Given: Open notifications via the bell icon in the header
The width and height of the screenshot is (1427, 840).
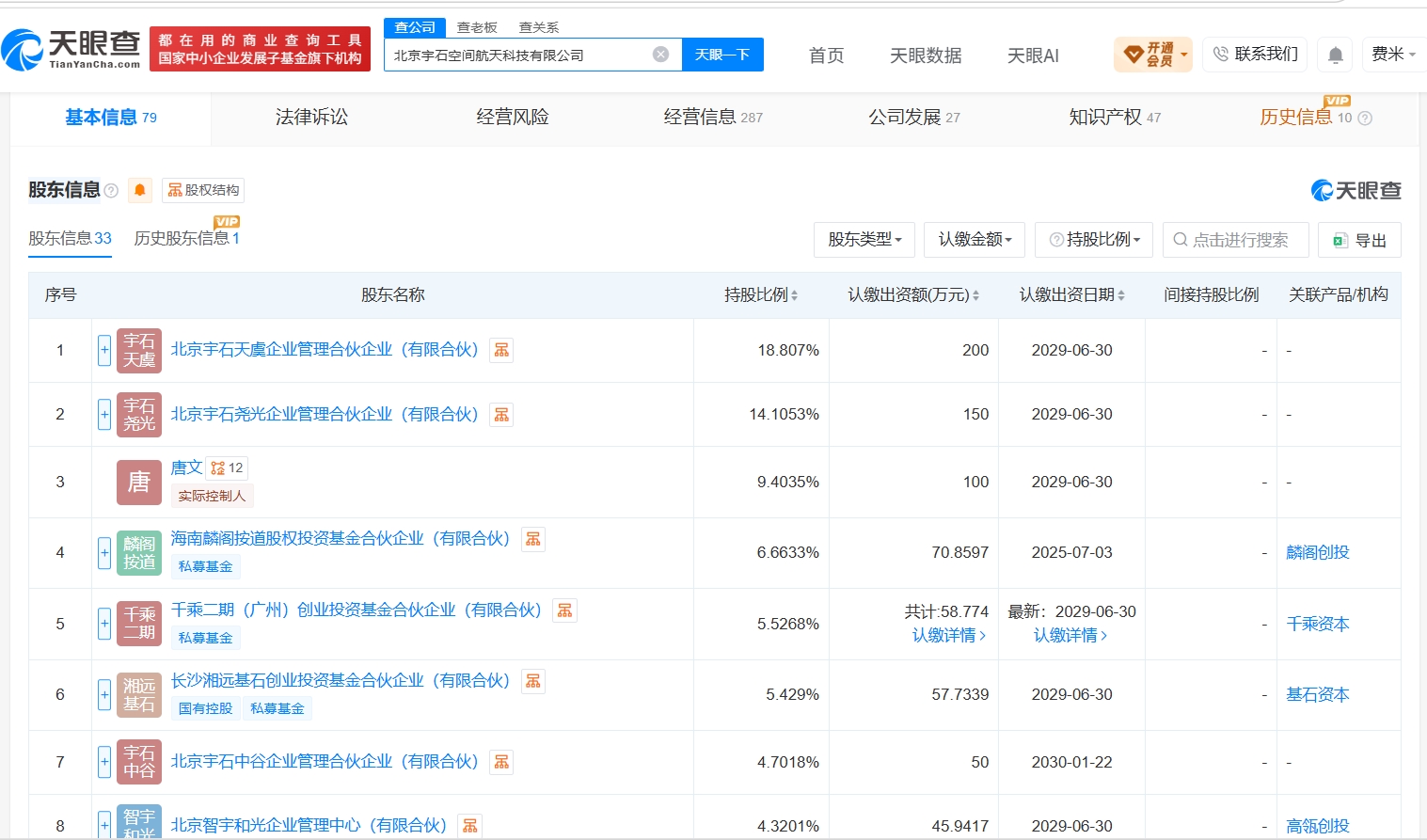Looking at the screenshot, I should pos(1335,55).
